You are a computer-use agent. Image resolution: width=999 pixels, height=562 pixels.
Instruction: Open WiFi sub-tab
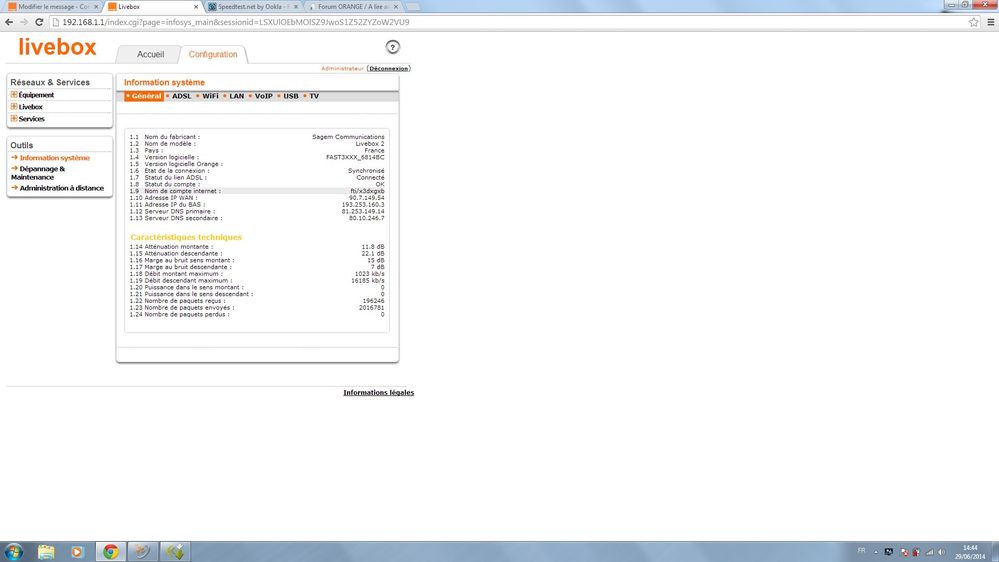coord(210,96)
